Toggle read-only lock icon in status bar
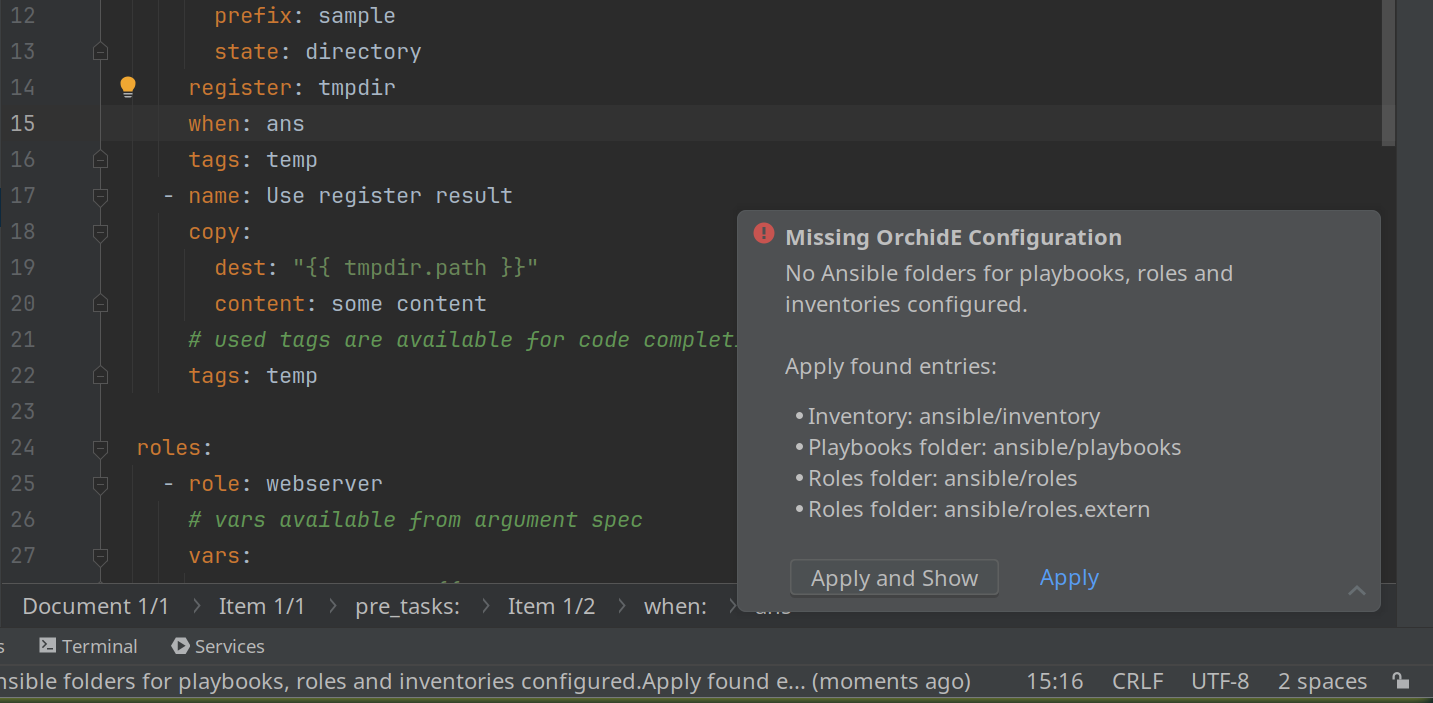 pos(1401,681)
